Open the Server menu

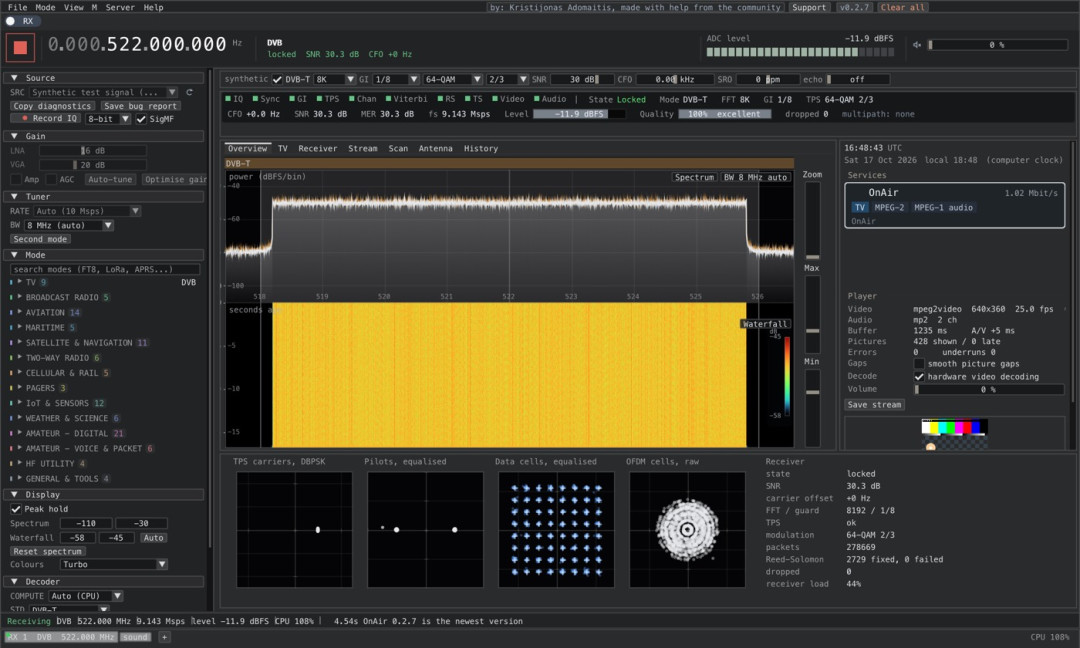pyautogui.click(x=120, y=8)
